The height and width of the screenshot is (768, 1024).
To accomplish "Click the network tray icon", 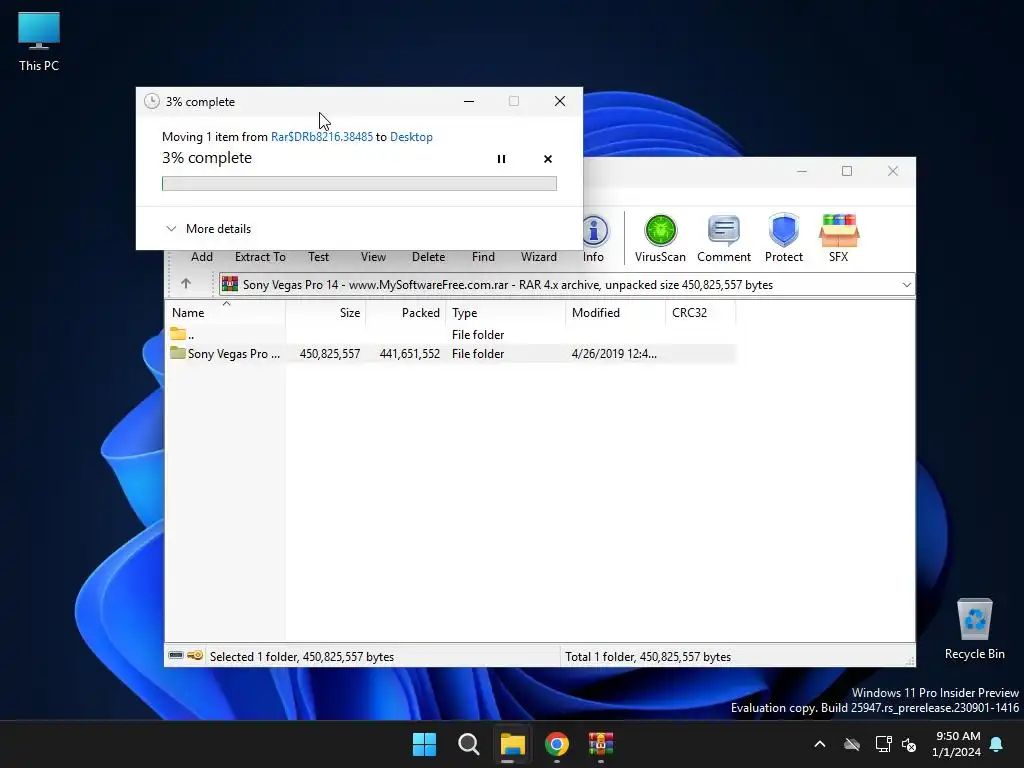I will click(x=883, y=744).
